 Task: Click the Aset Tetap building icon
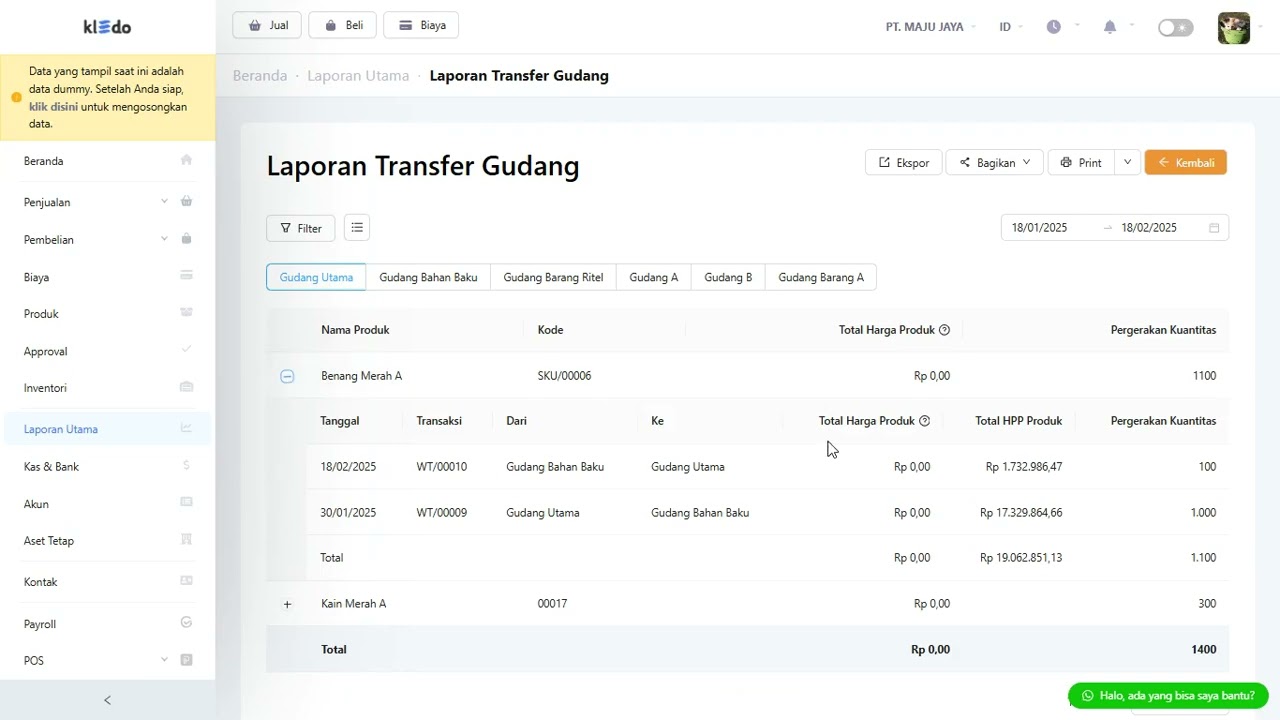coord(186,540)
